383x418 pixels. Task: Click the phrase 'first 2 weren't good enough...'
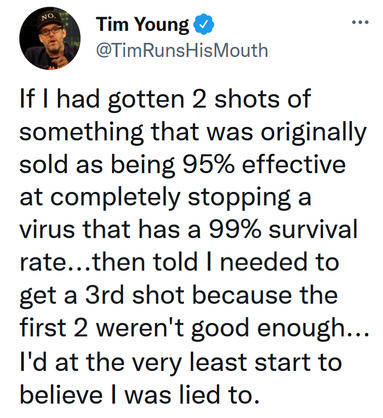pyautogui.click(x=194, y=328)
